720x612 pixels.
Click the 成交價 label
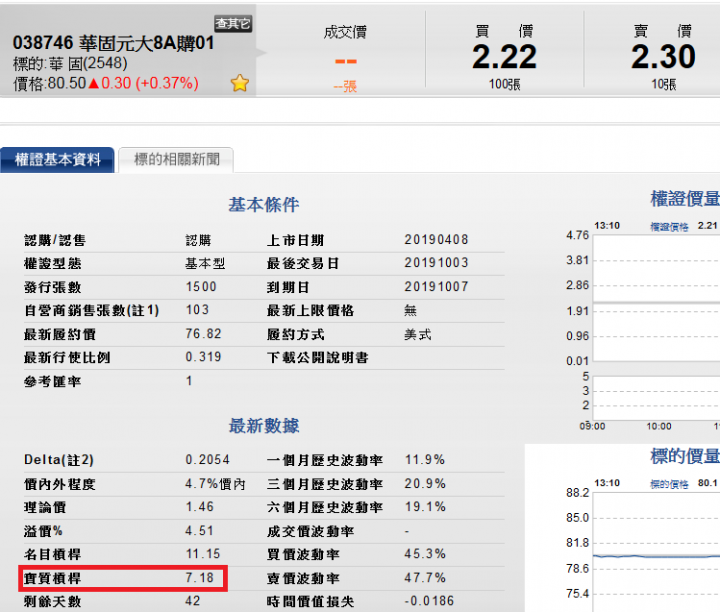[x=345, y=32]
